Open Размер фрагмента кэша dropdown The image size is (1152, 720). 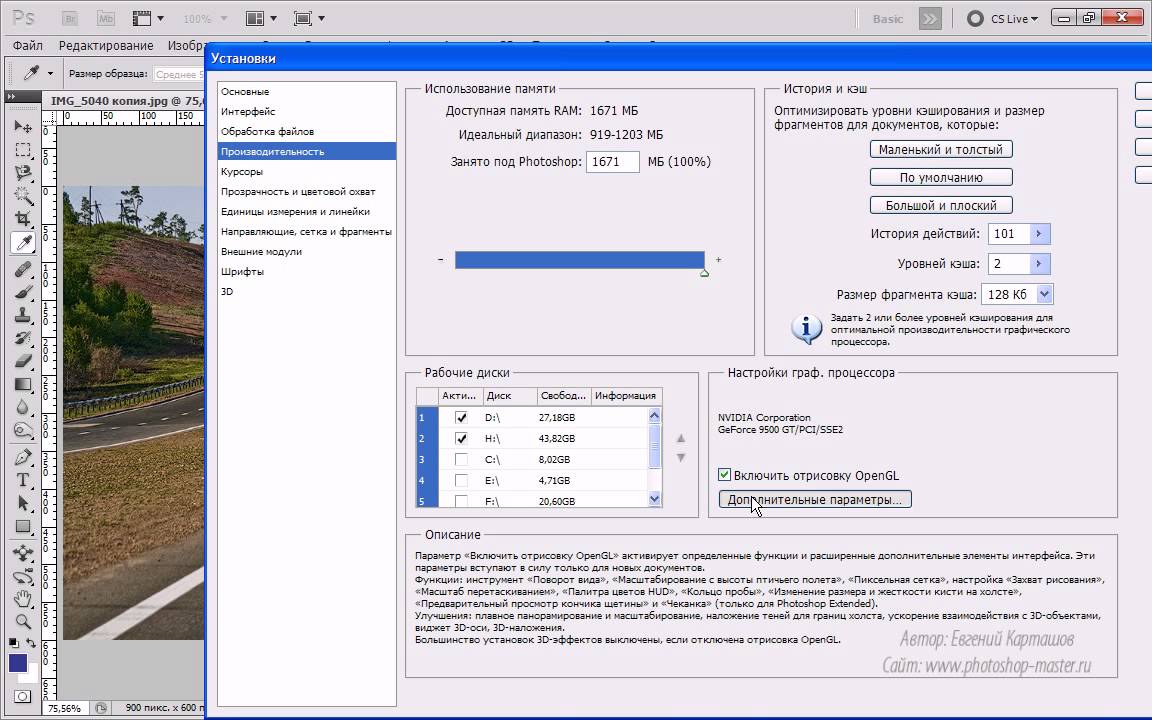(1044, 294)
